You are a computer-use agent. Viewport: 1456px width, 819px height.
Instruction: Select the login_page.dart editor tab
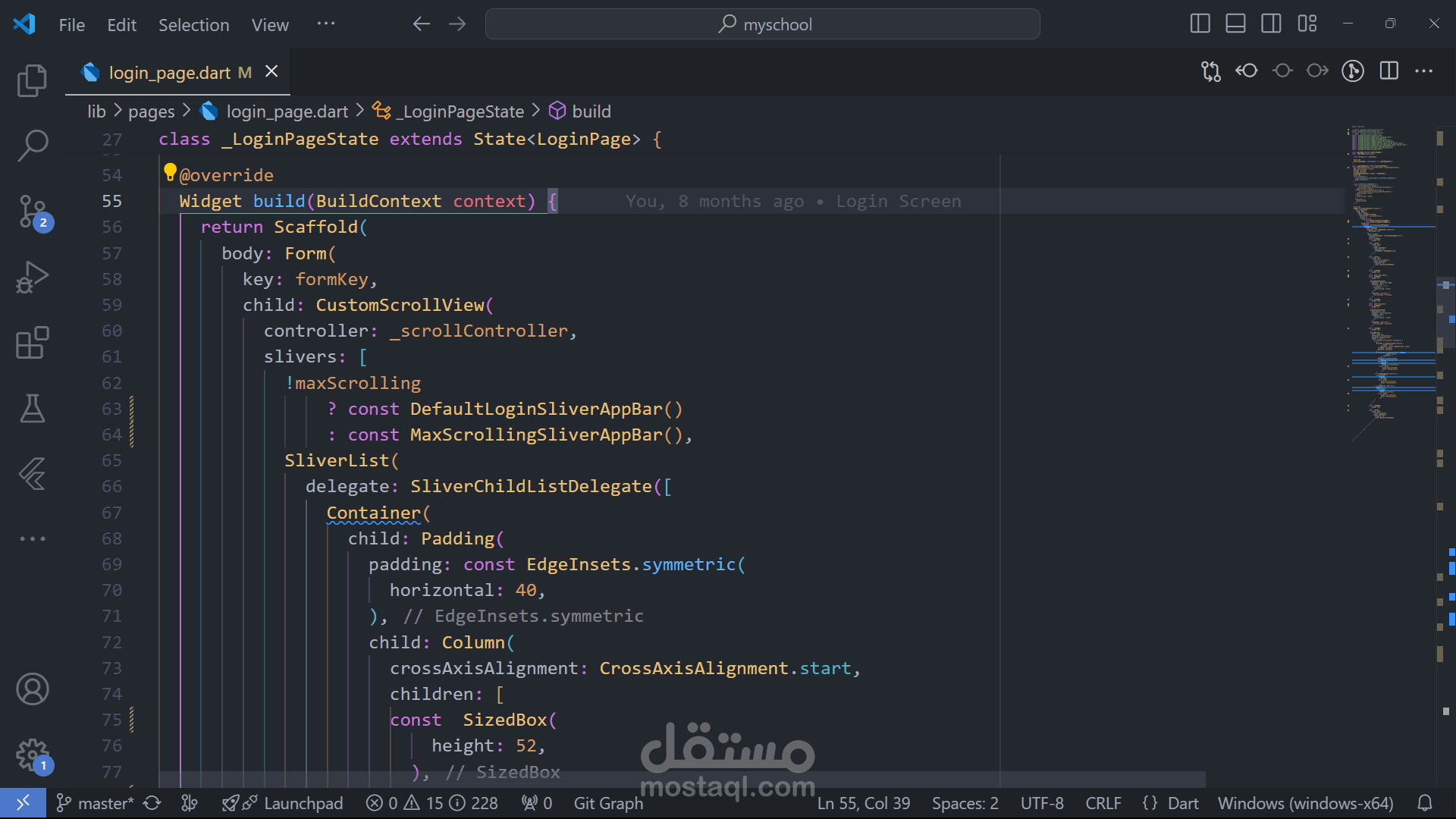[x=169, y=73]
